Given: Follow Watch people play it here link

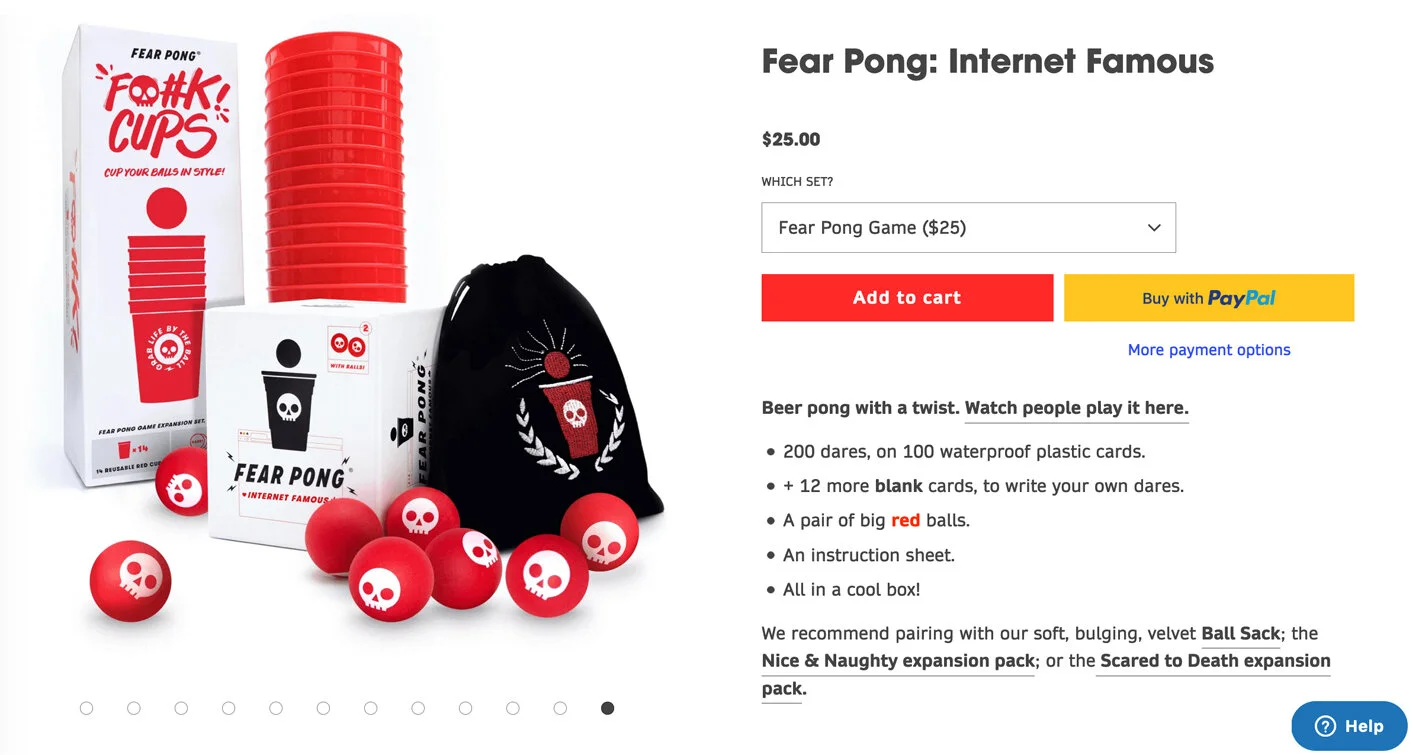Looking at the screenshot, I should (1077, 408).
